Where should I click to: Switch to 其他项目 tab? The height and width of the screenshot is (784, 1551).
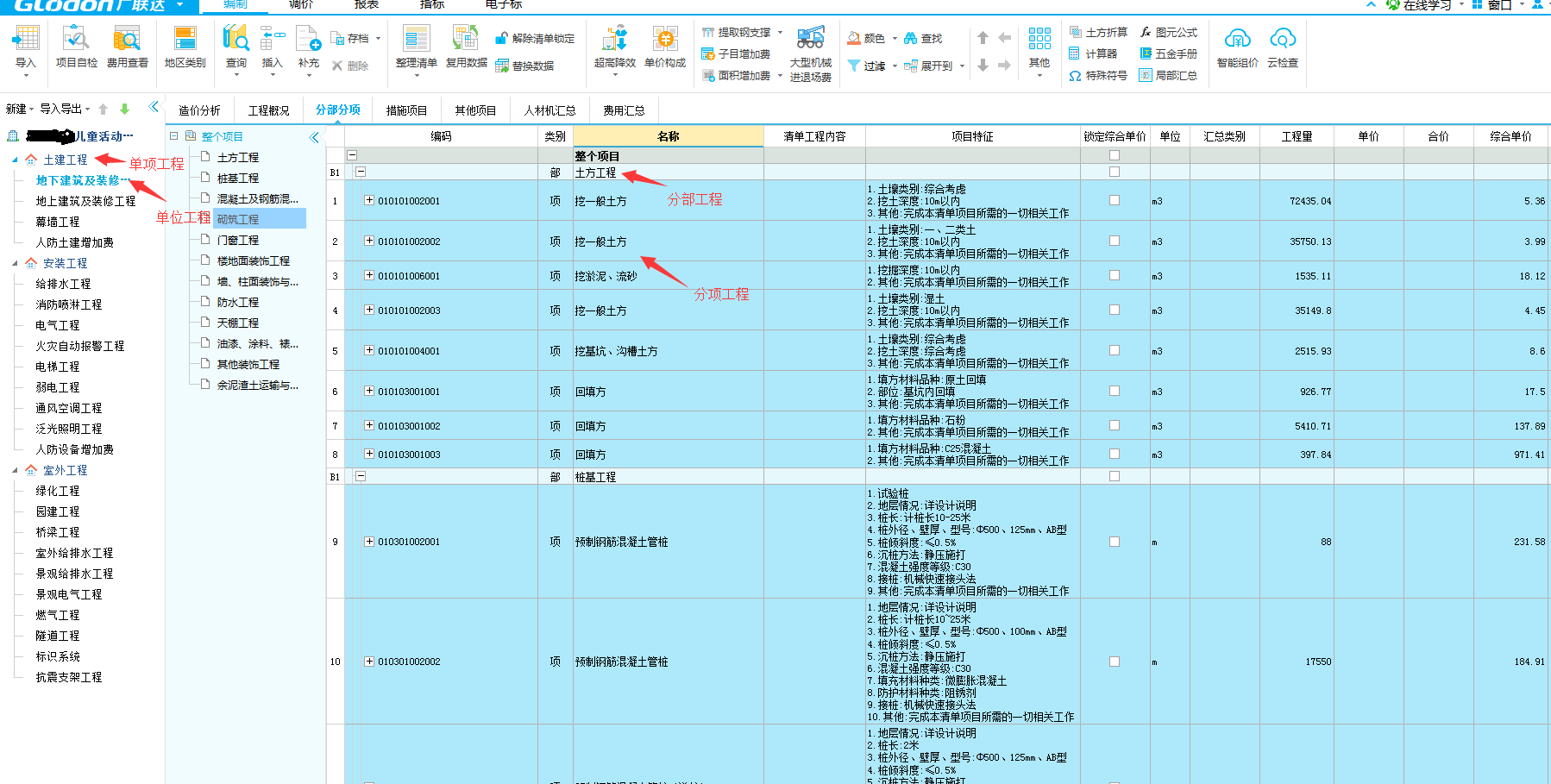click(476, 110)
